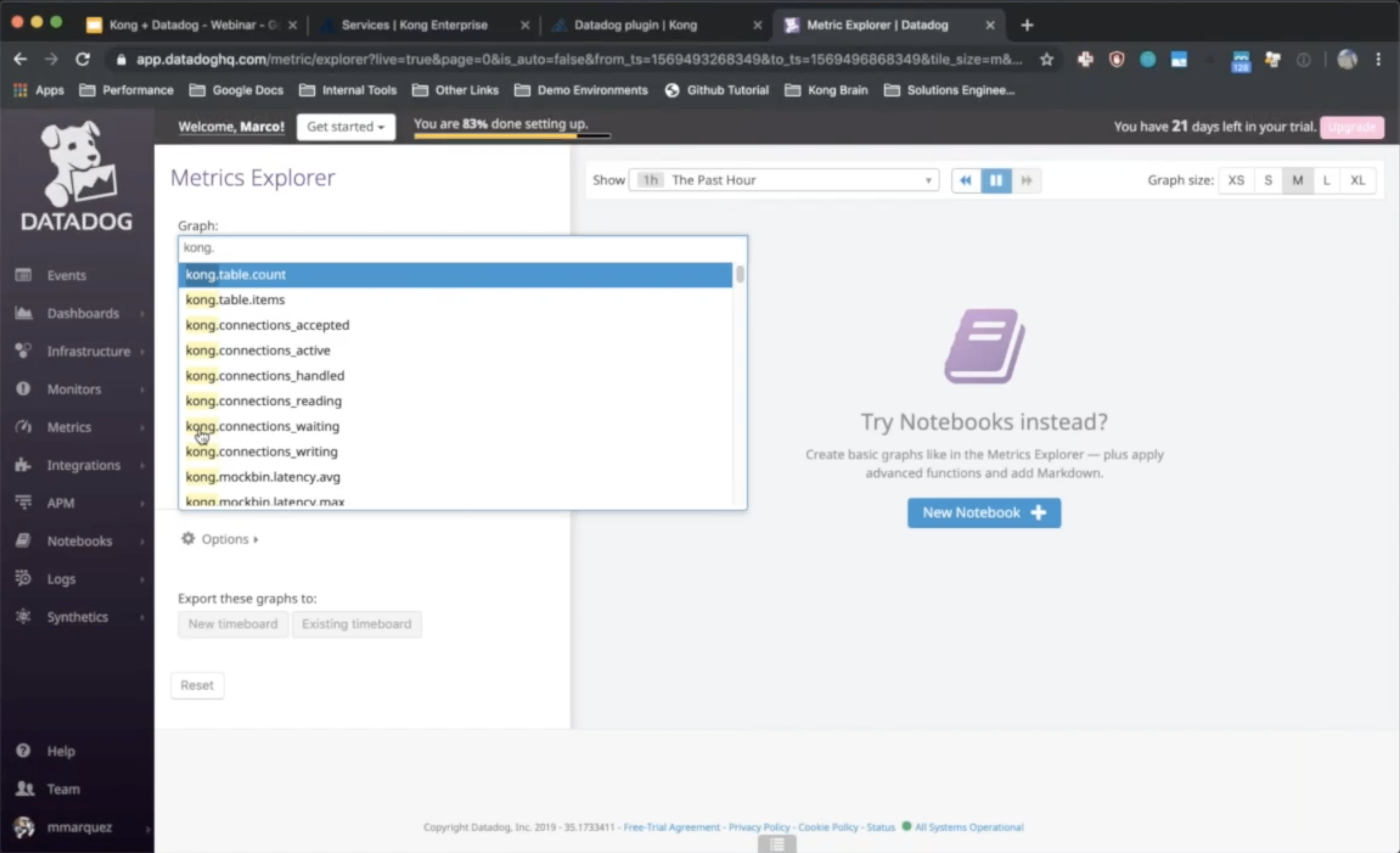Open Events from the sidebar

[66, 275]
